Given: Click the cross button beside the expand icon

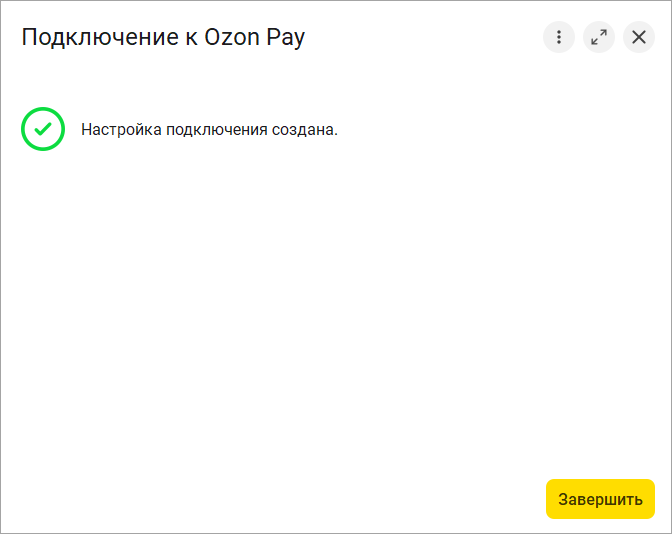Looking at the screenshot, I should [x=639, y=37].
